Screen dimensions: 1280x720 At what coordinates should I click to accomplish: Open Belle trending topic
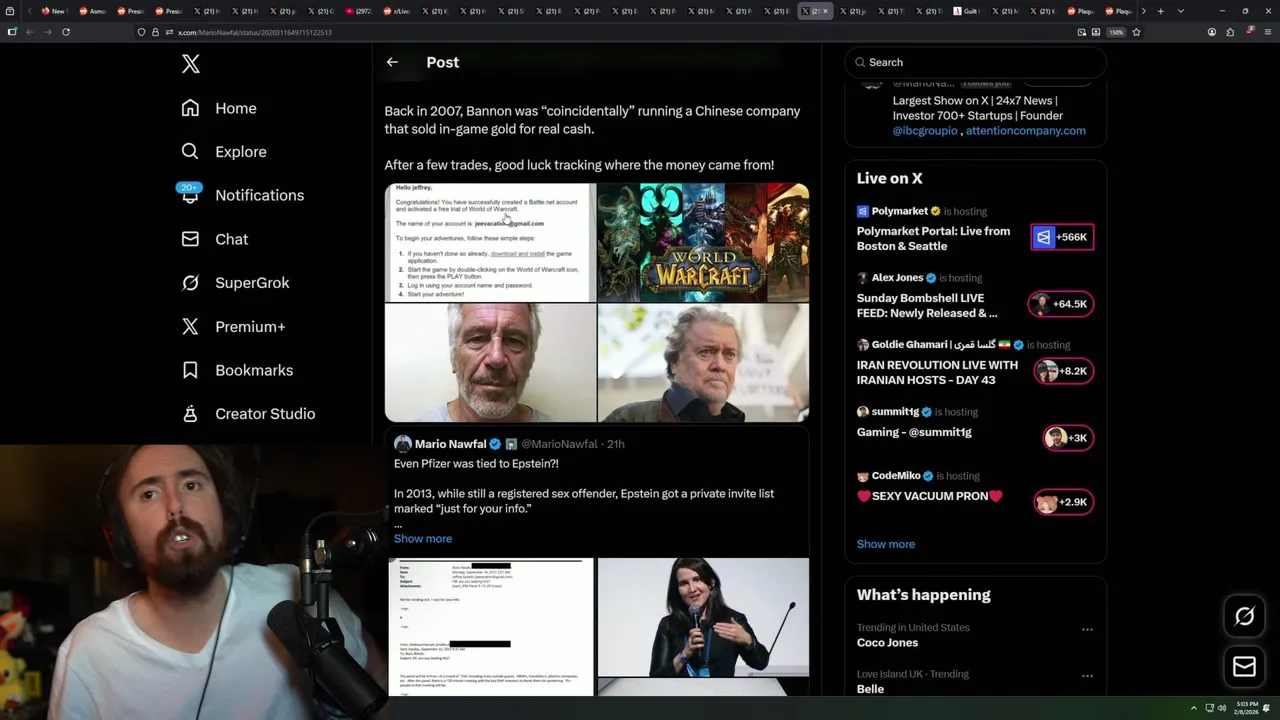tap(870, 689)
